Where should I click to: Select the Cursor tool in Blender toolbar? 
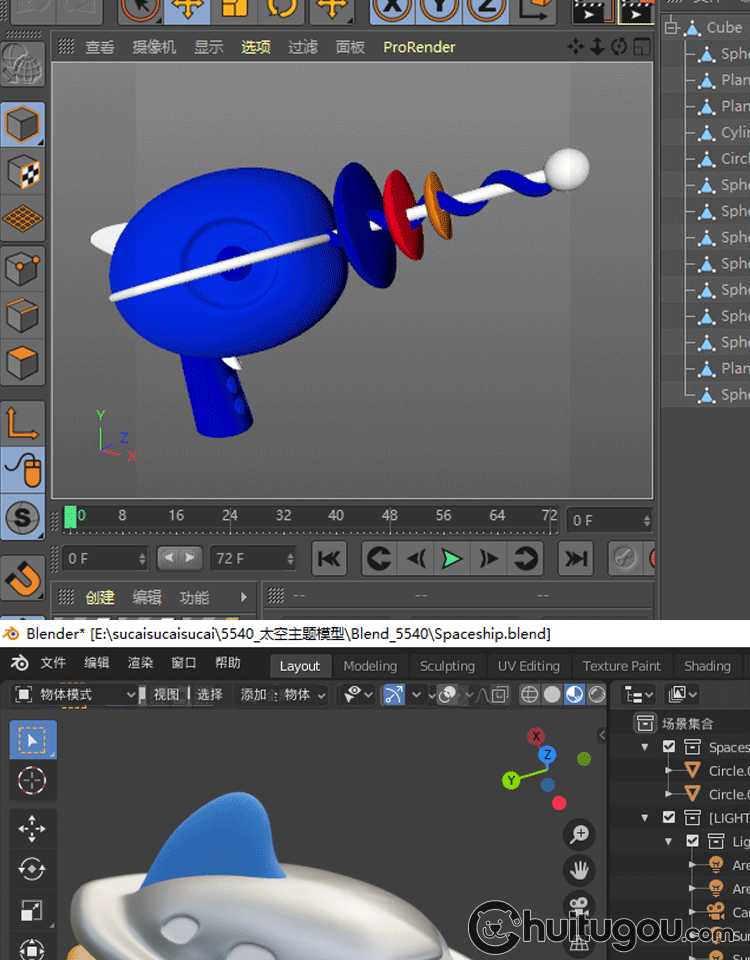pos(32,781)
